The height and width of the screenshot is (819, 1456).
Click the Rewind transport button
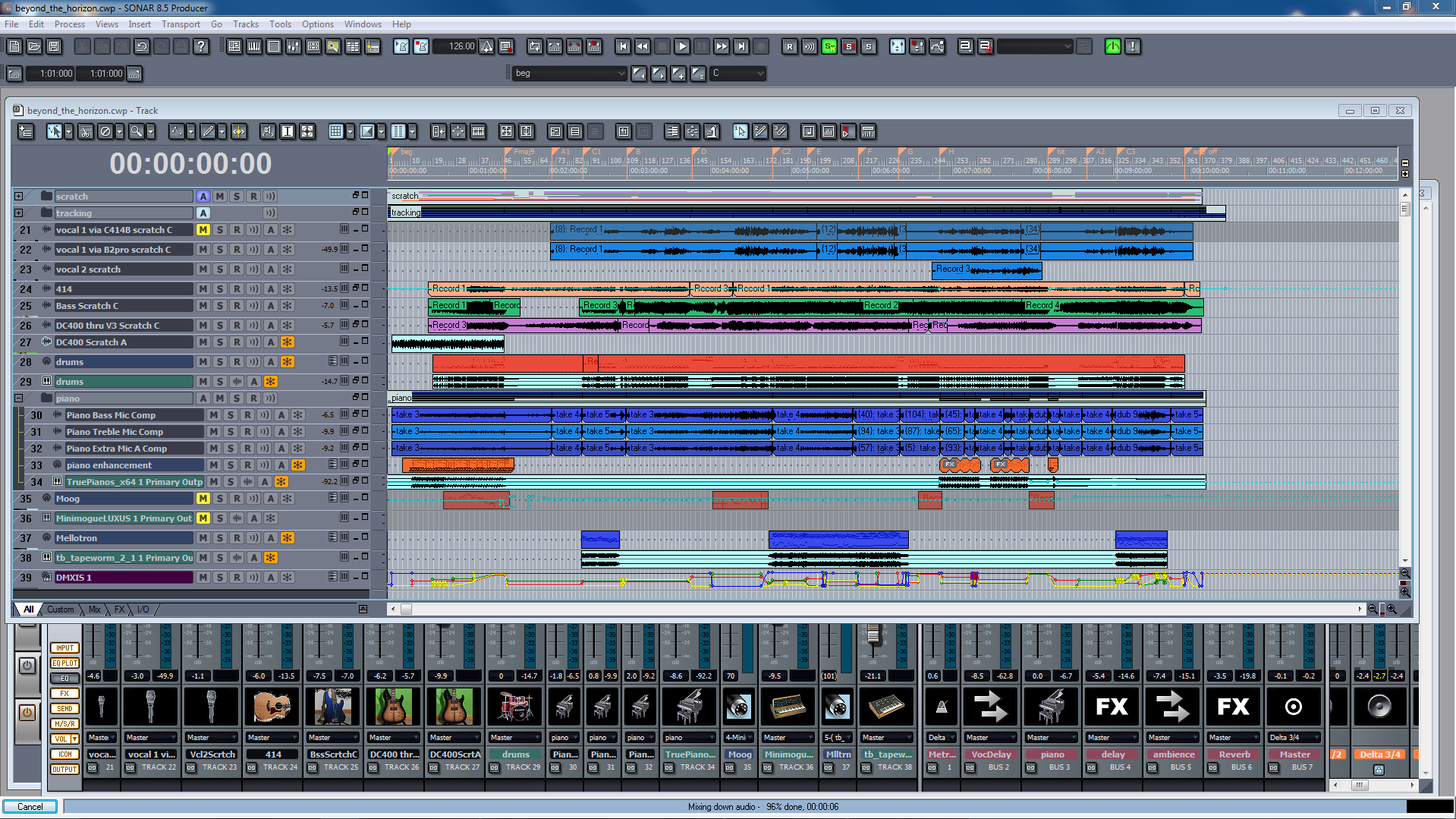coord(642,47)
